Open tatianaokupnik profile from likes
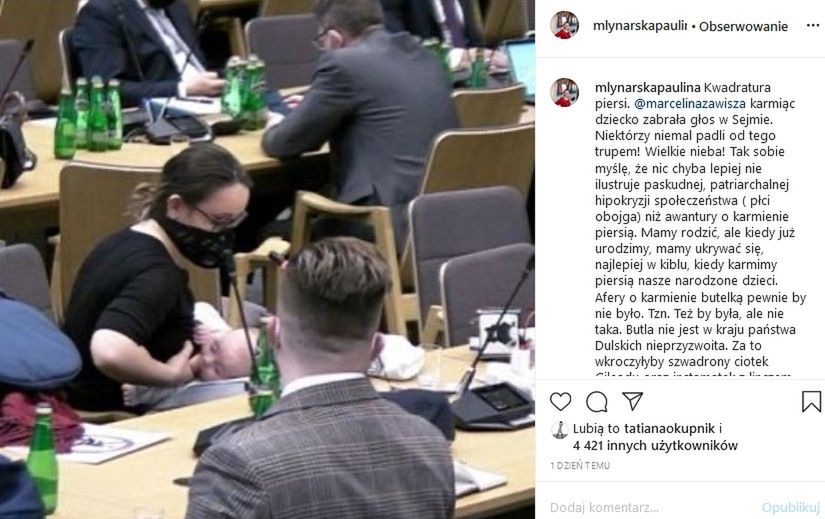The width and height of the screenshot is (825, 519). coord(669,428)
